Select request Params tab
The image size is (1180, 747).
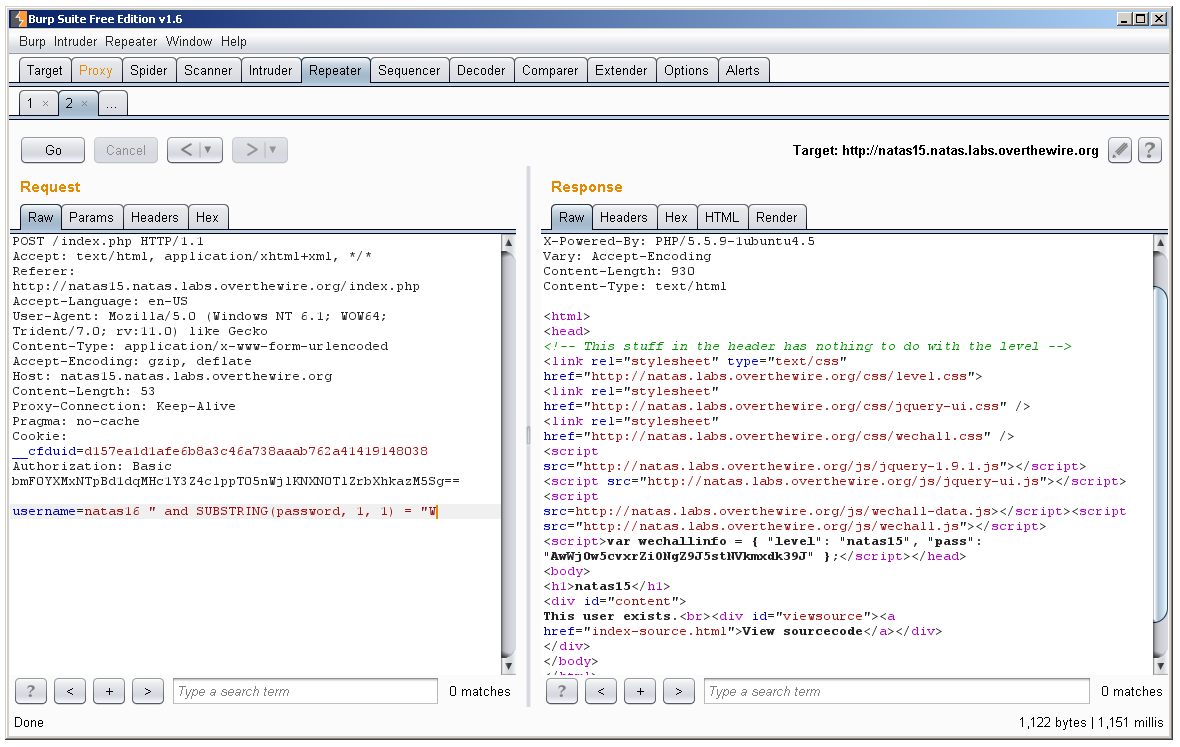91,217
